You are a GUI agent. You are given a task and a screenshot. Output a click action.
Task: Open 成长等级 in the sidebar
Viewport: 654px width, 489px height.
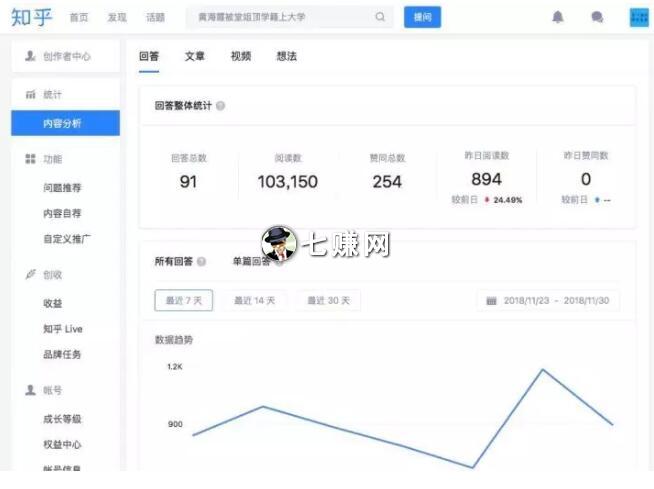pyautogui.click(x=62, y=419)
